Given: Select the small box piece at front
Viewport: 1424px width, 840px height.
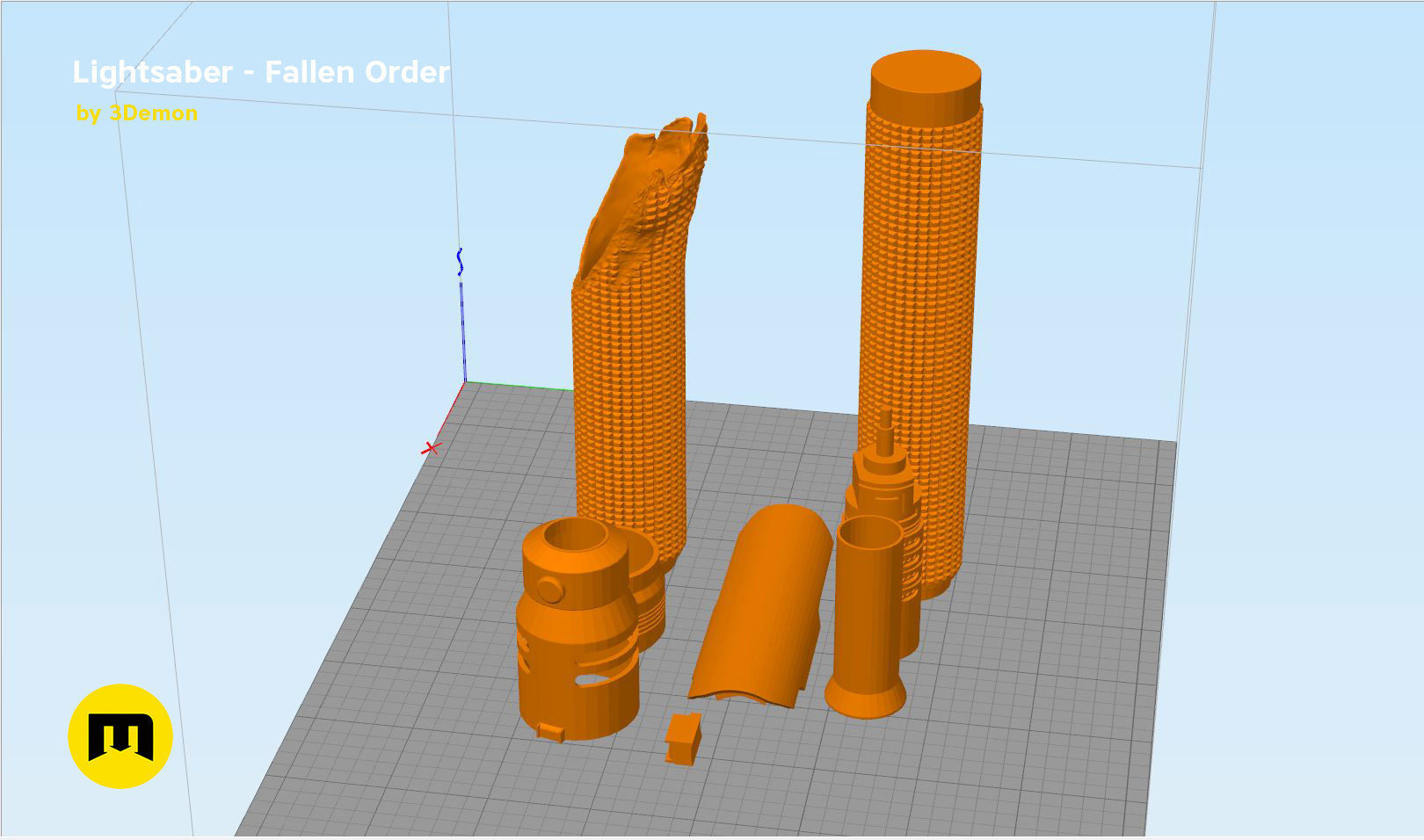Looking at the screenshot, I should (x=683, y=738).
